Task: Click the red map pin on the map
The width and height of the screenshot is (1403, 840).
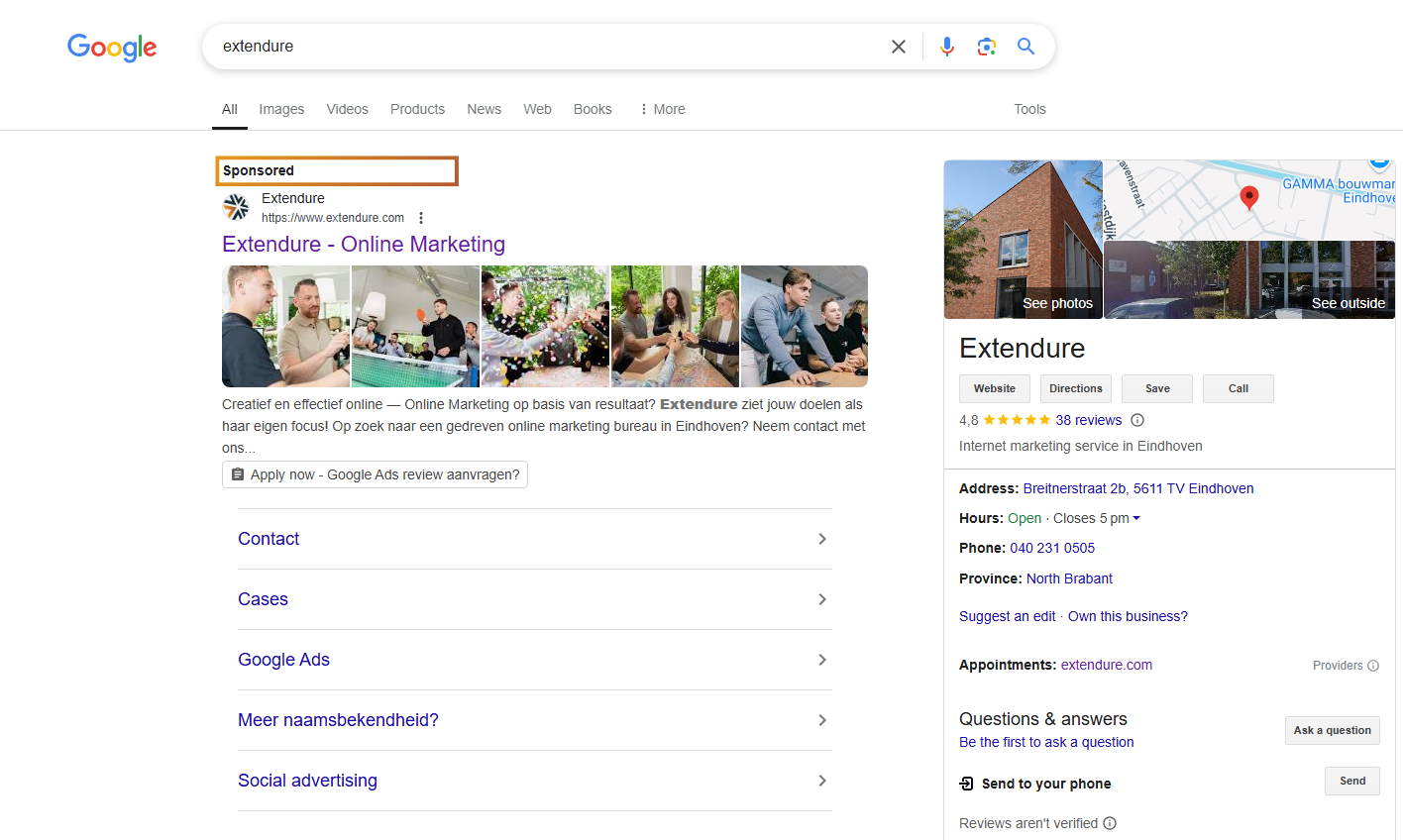Action: click(x=1249, y=197)
